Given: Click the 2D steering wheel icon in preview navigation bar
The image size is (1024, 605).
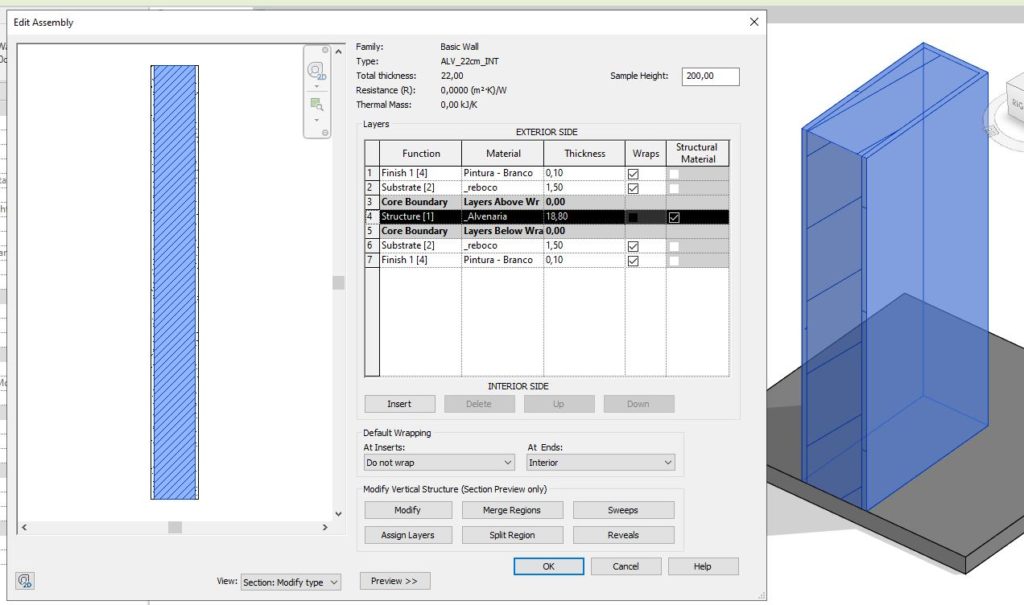Looking at the screenshot, I should [317, 71].
